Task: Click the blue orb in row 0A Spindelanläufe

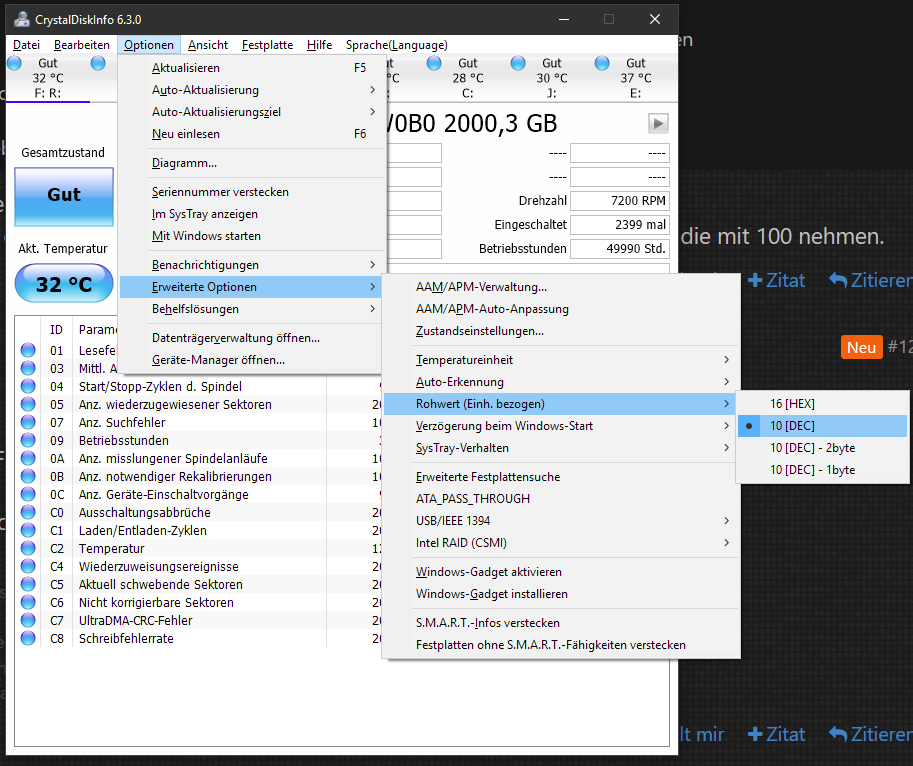Action: coord(28,459)
